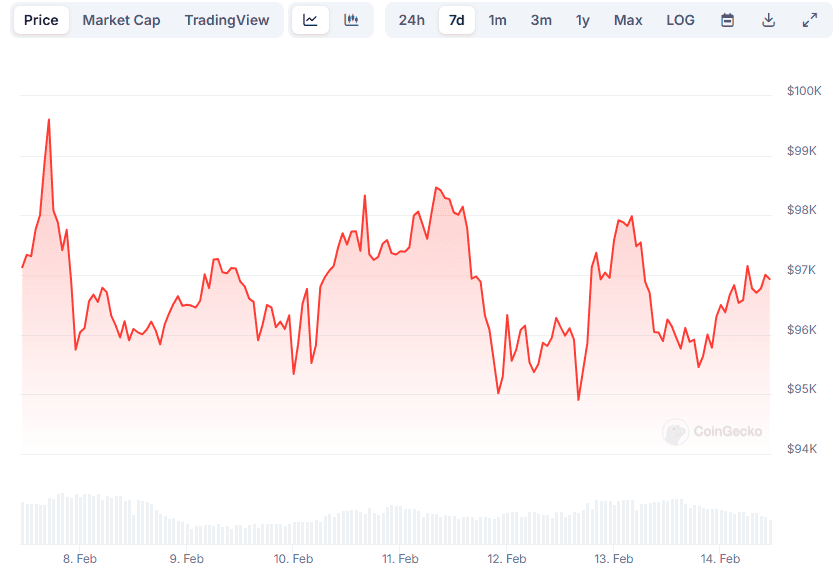The height and width of the screenshot is (579, 833).
Task: Set the chart range to 7d
Action: [x=457, y=20]
